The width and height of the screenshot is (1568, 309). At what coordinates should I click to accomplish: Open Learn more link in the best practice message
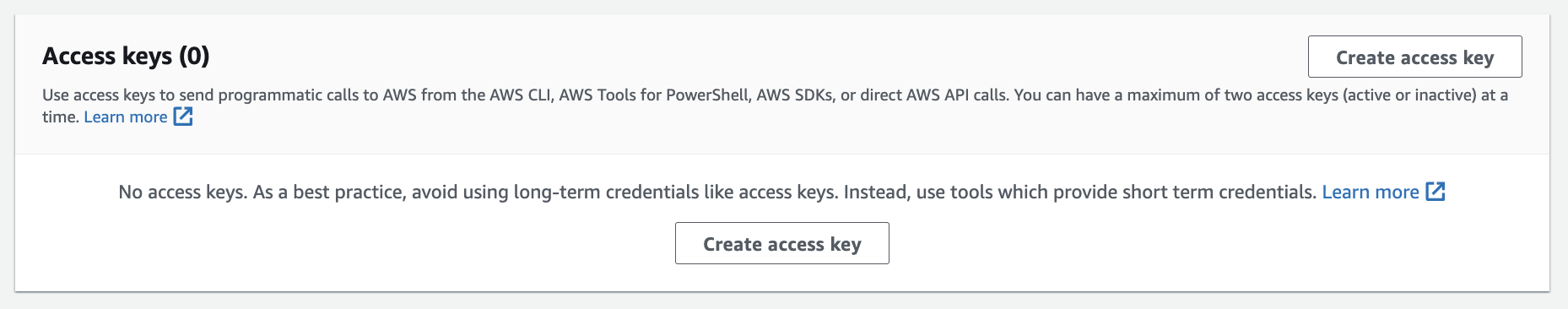[1371, 192]
